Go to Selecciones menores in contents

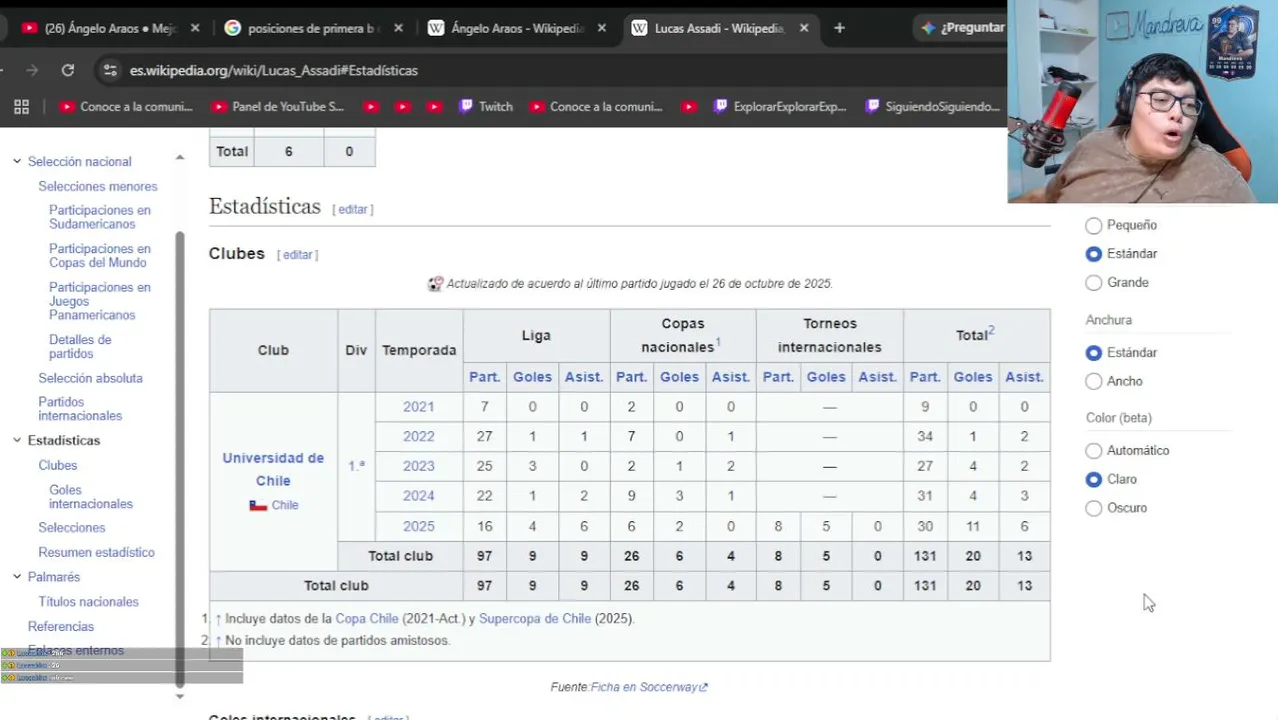pos(98,186)
